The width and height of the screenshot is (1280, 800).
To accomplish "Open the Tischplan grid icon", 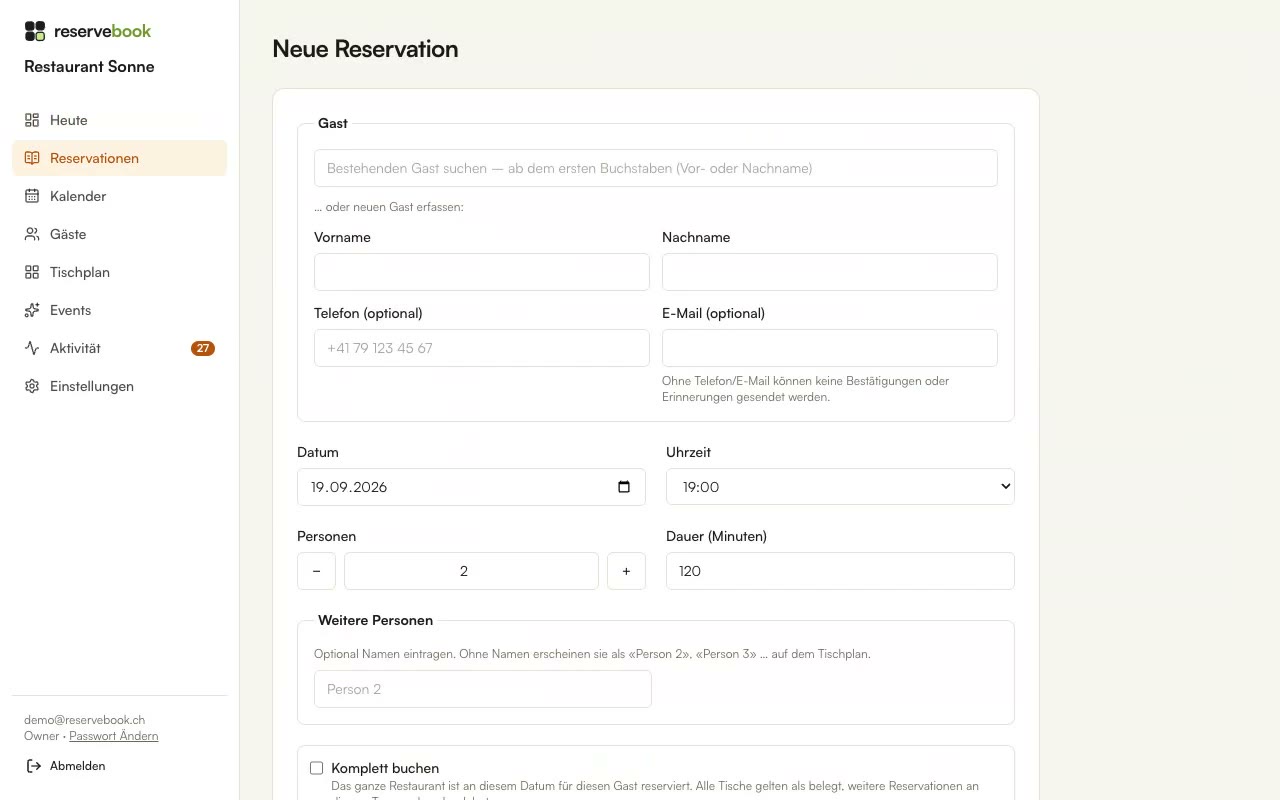I will [32, 272].
